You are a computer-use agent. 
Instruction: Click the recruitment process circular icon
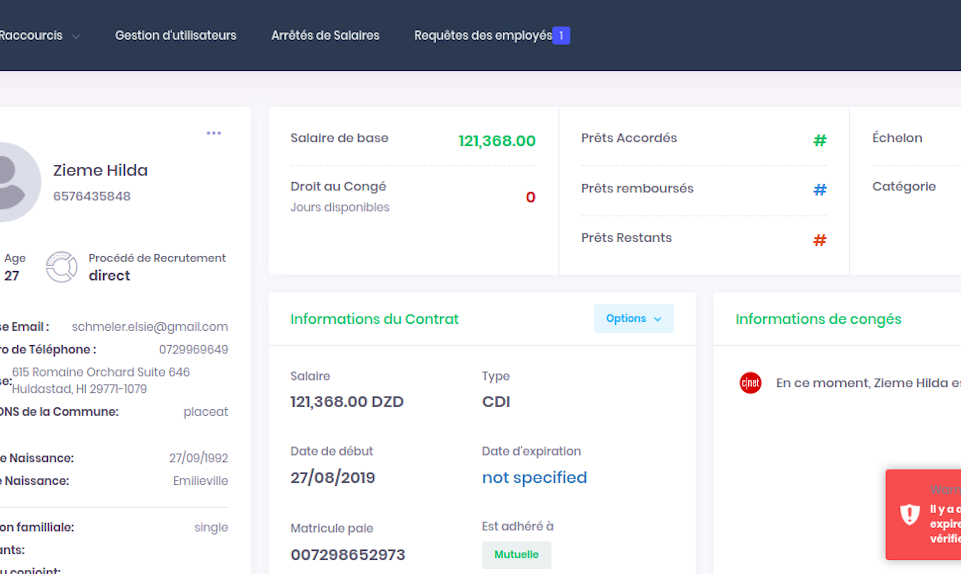pos(62,267)
